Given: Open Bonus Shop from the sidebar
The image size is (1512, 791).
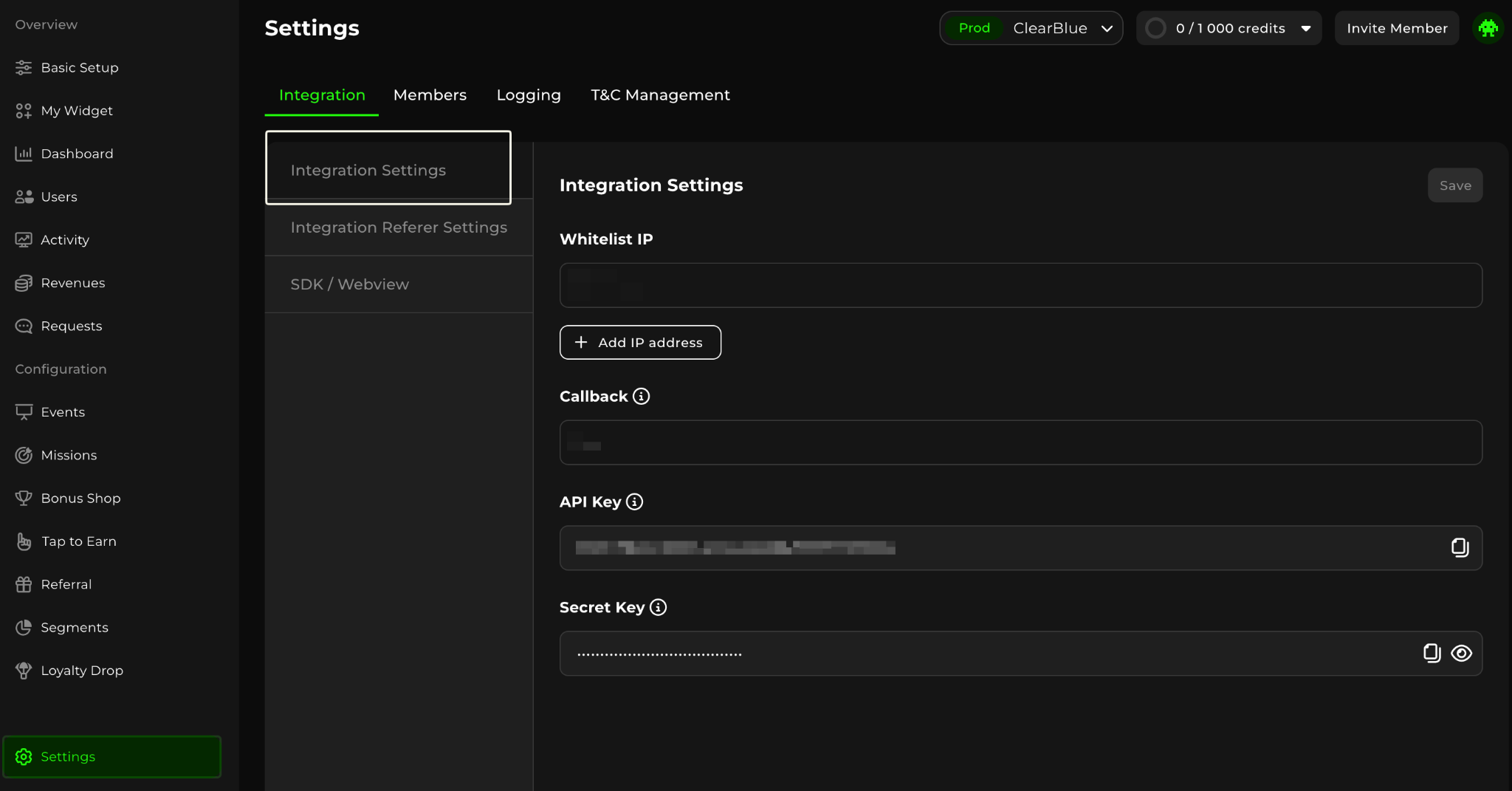Looking at the screenshot, I should click(80, 499).
